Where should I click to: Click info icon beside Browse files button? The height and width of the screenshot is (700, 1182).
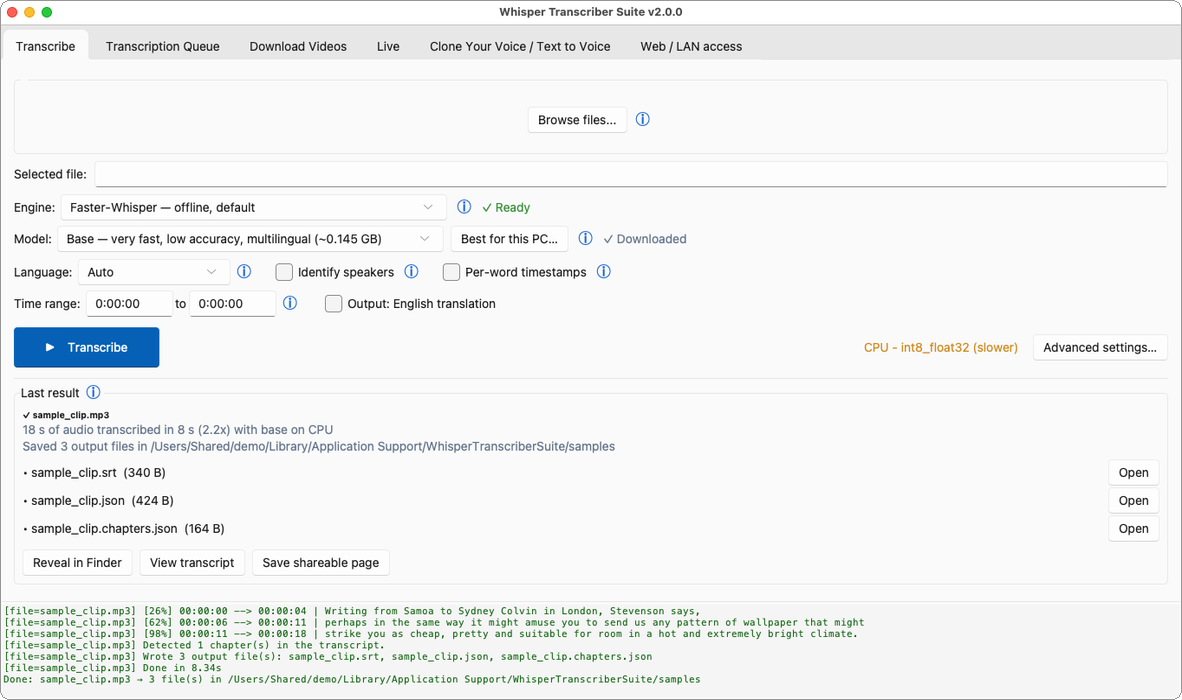coord(642,119)
